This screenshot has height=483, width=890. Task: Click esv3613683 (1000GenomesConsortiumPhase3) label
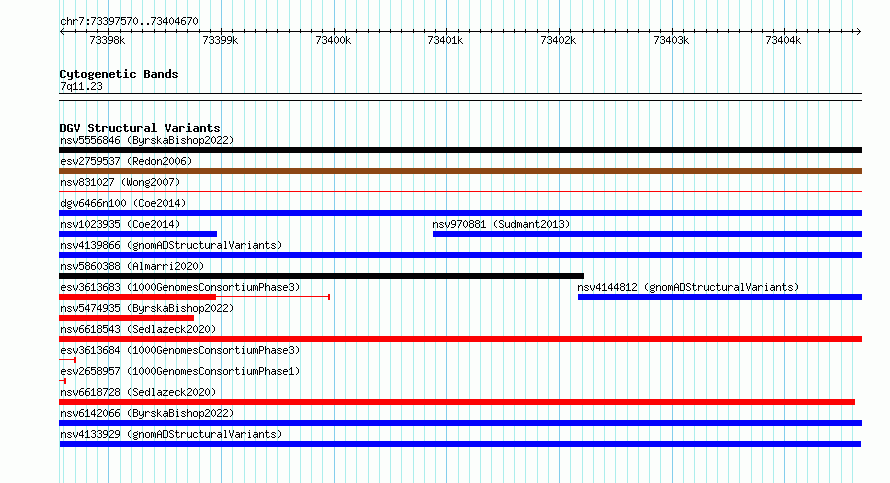[180, 287]
